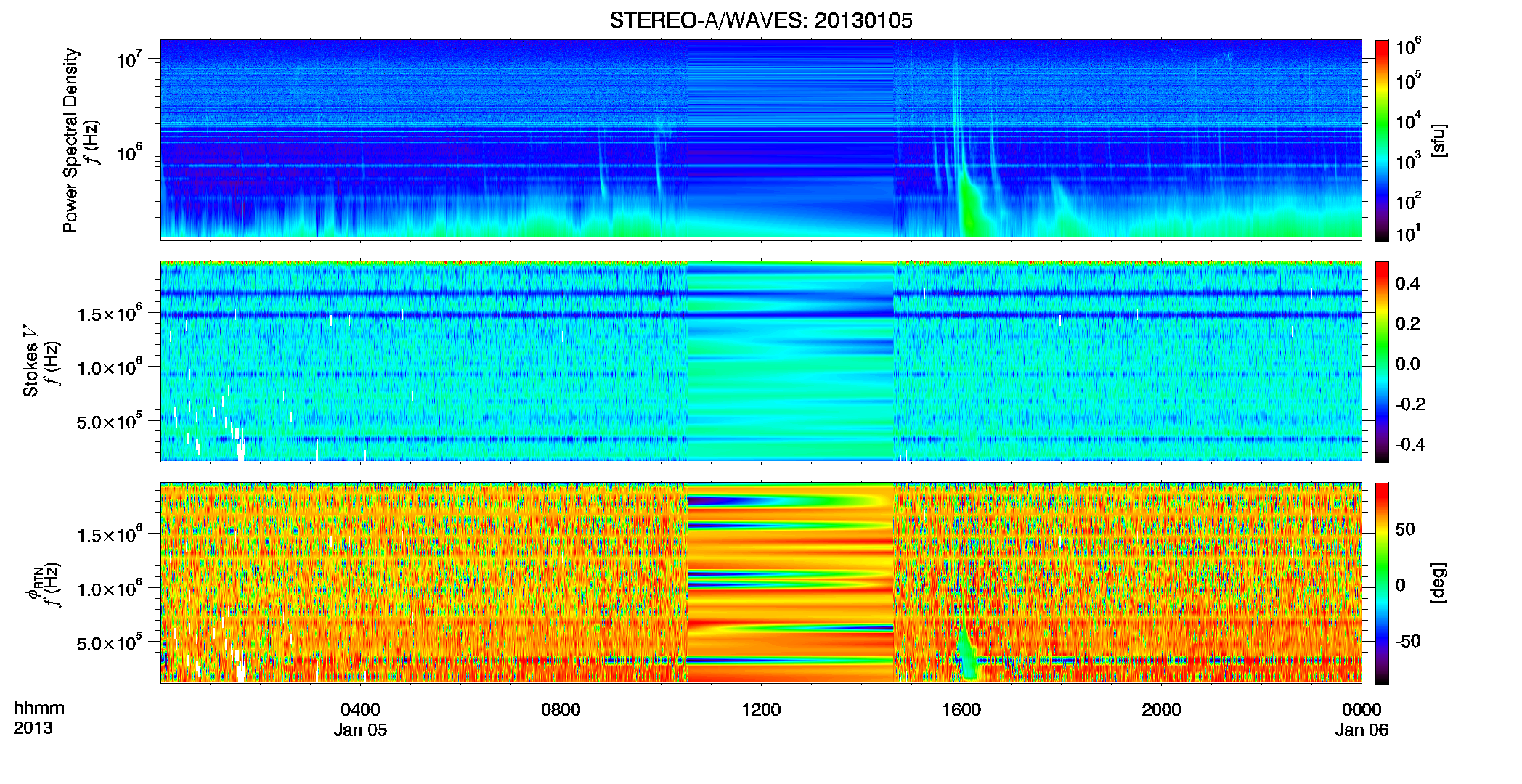
Task: Click the '-50' degree colorbar value
Action: click(1407, 642)
